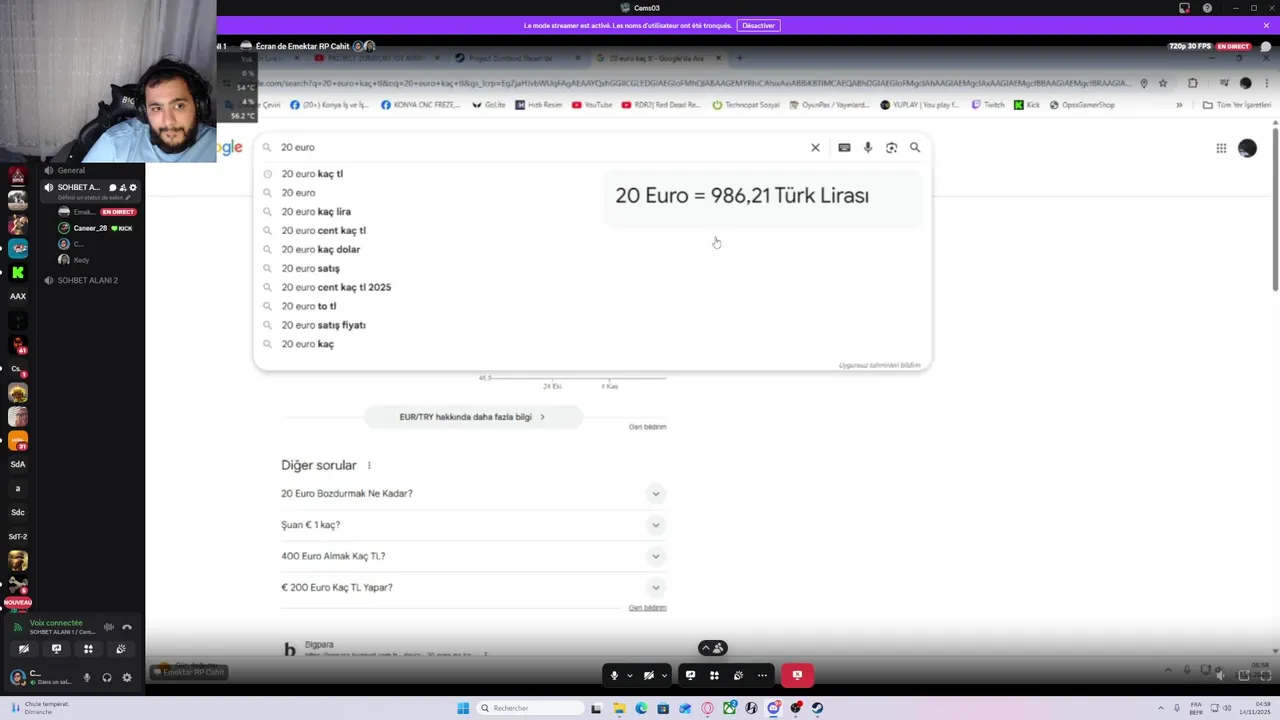Click 'Désactiver' in the streamer mode banner
This screenshot has width=1280, height=720.
tap(758, 25)
